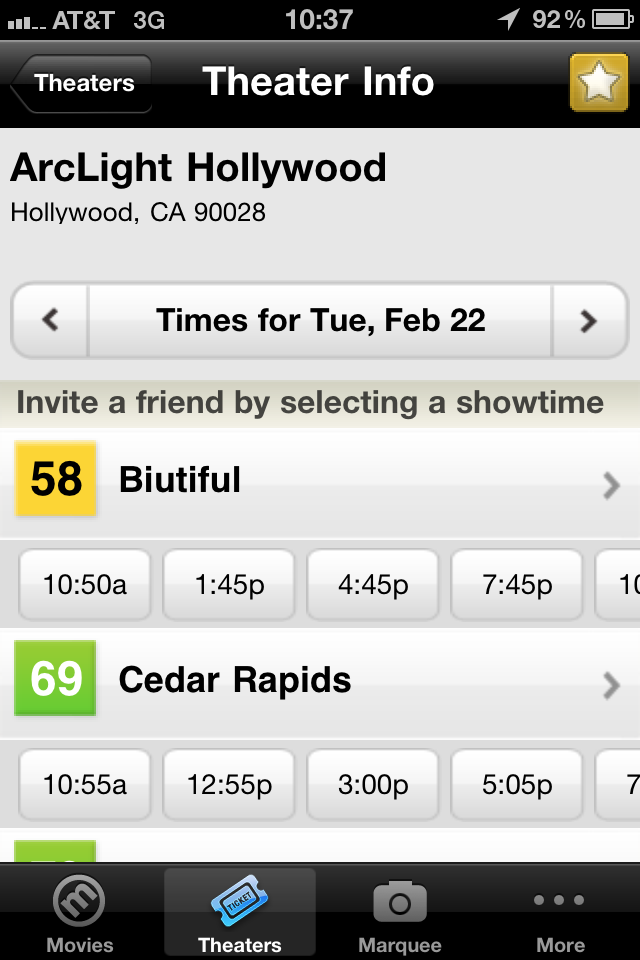Viewport: 640px width, 960px height.
Task: Tap the green 69 score badge
Action: [56, 678]
